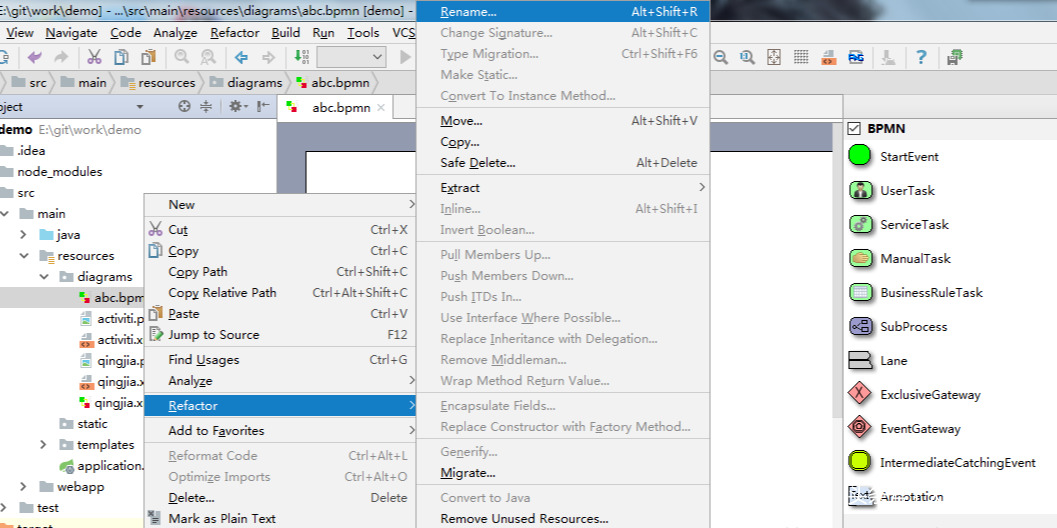Click the export to PNG icon
Screen dimensions: 1057x528
click(x=856, y=57)
